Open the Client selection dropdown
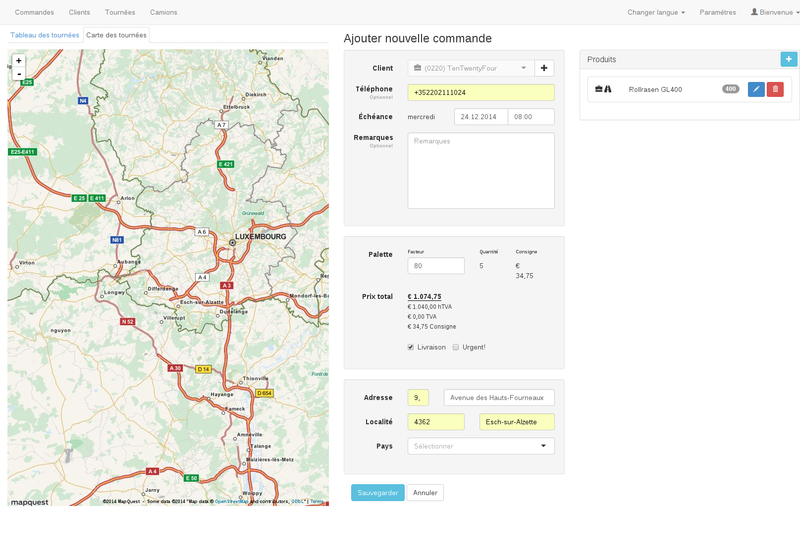Image resolution: width=800 pixels, height=534 pixels. pos(470,68)
